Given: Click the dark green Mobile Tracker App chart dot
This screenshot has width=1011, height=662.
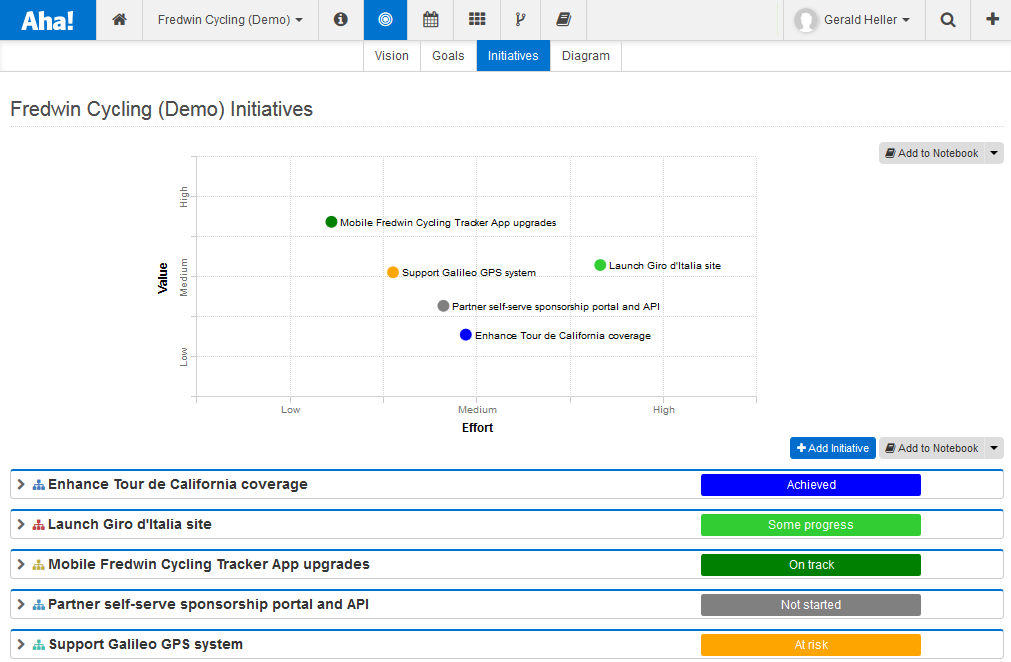Looking at the screenshot, I should click(x=331, y=222).
